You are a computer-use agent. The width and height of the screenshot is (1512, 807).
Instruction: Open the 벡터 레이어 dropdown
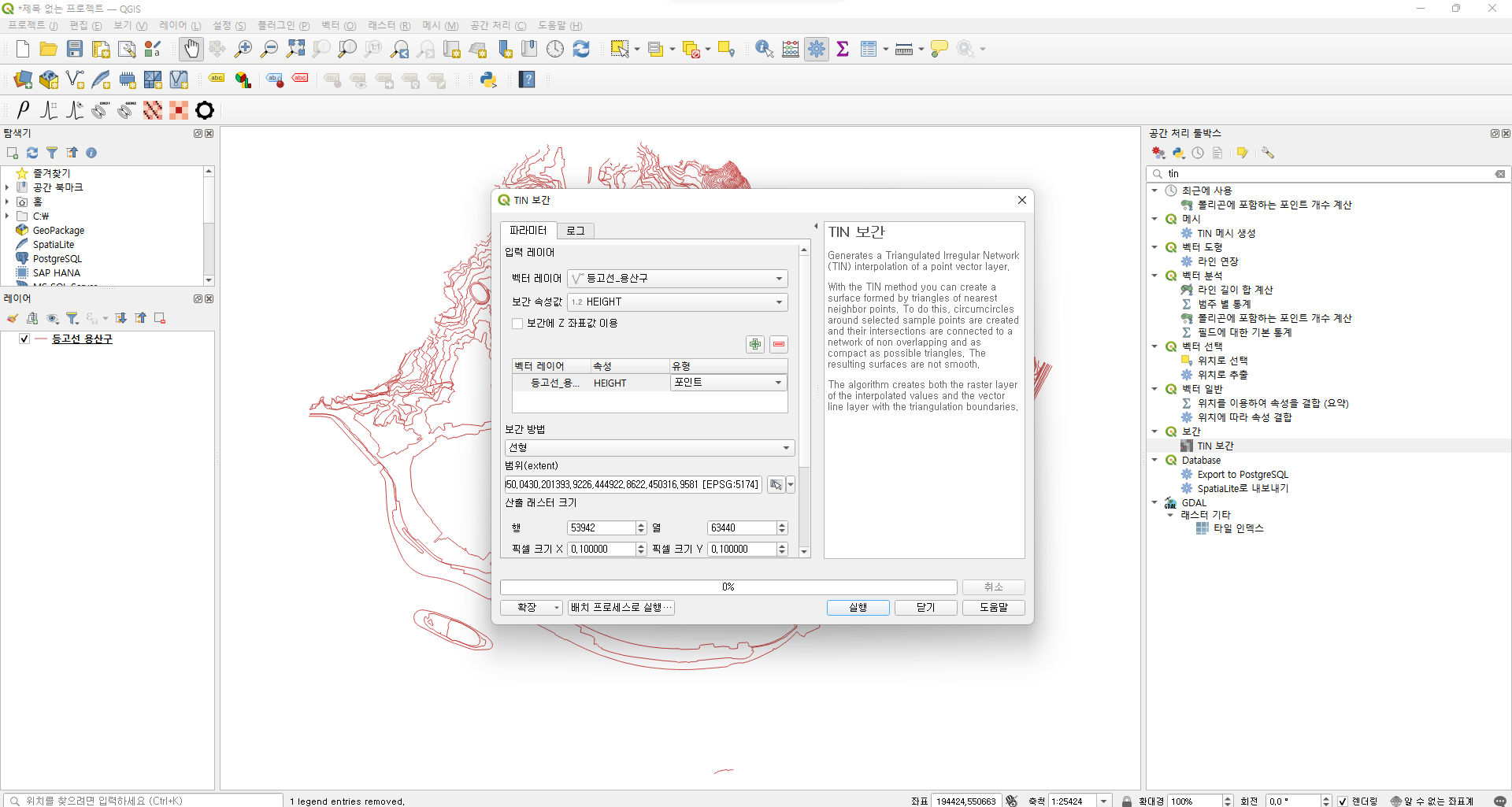point(677,279)
